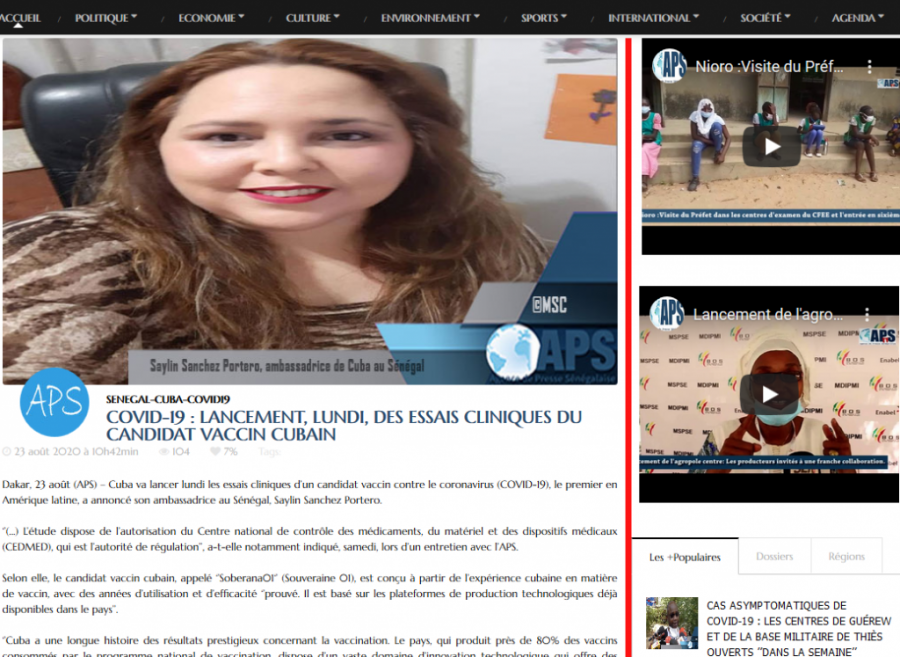Open the ENVIRONNEMENT menu
900x657 pixels.
pyautogui.click(x=430, y=18)
